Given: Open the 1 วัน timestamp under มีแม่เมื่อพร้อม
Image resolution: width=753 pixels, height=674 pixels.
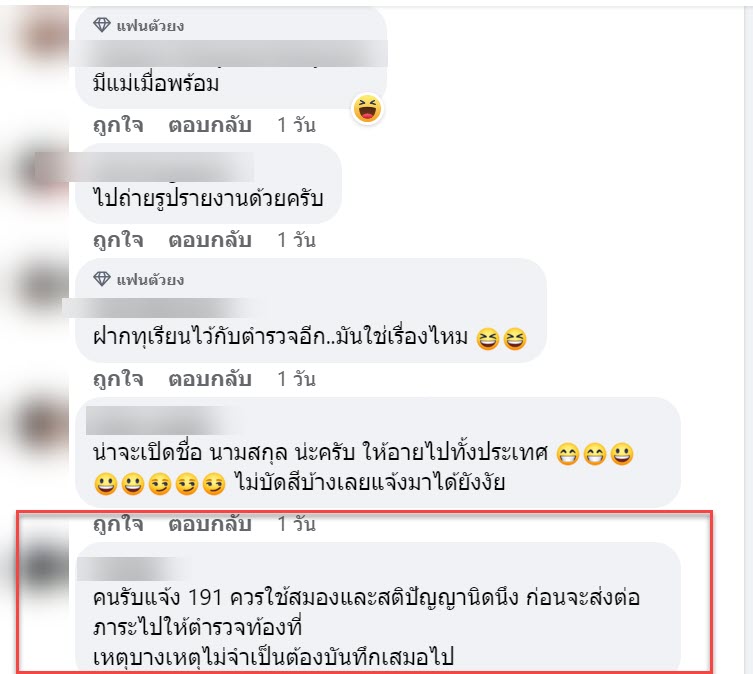Looking at the screenshot, I should (x=296, y=125).
